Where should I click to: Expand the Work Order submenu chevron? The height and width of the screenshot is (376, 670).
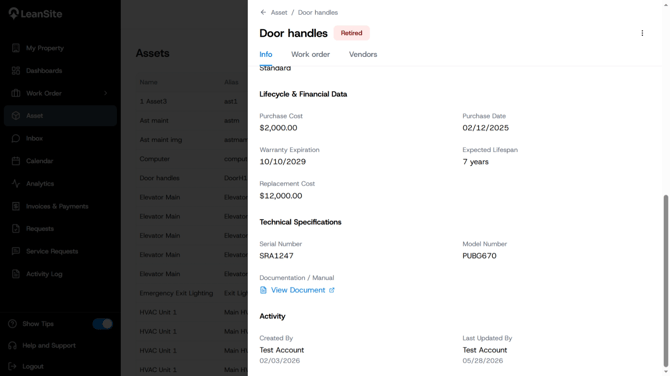(x=106, y=93)
